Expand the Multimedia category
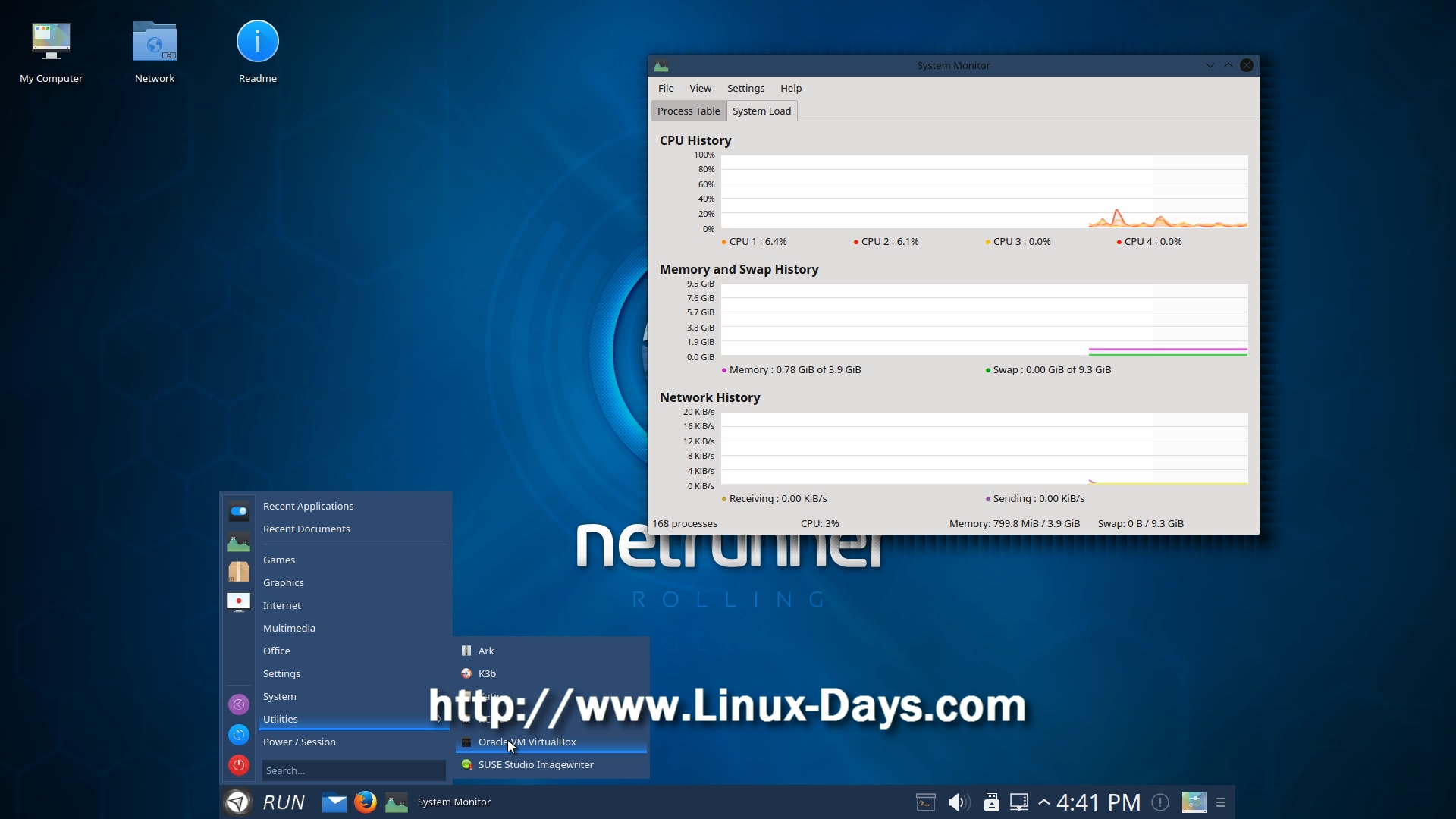1456x819 pixels. point(353,629)
